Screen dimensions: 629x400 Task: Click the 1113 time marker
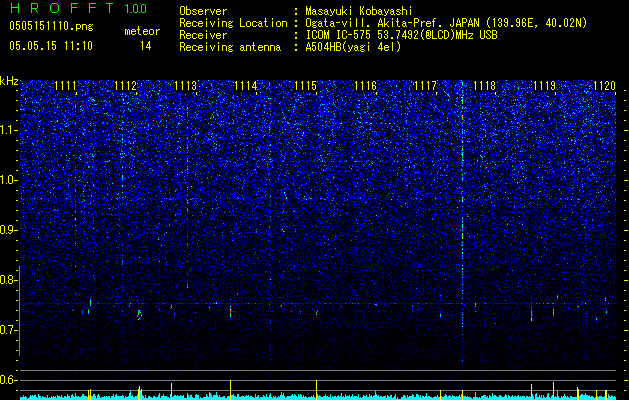click(x=185, y=86)
